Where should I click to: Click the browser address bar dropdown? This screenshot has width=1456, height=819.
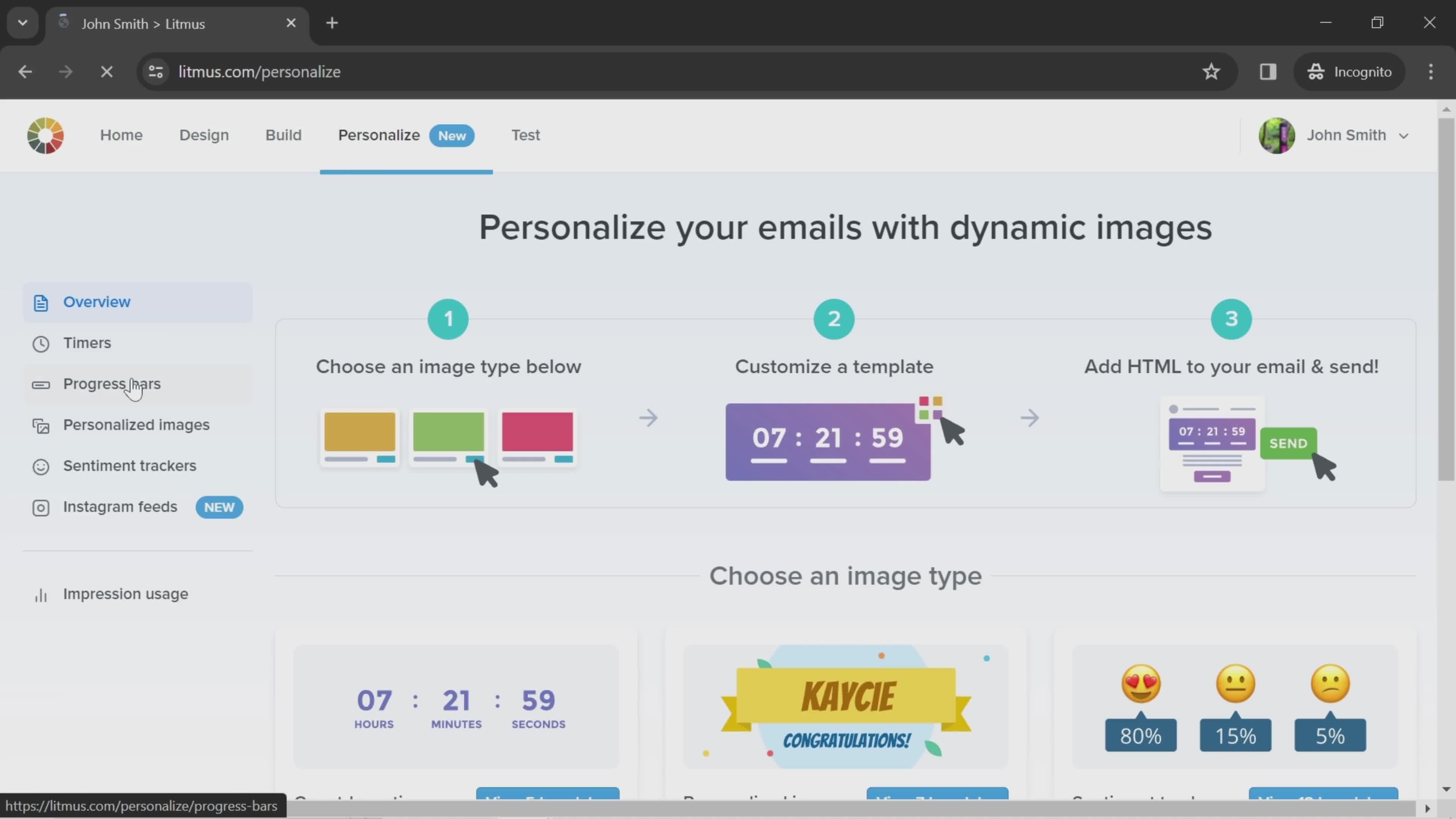click(22, 22)
